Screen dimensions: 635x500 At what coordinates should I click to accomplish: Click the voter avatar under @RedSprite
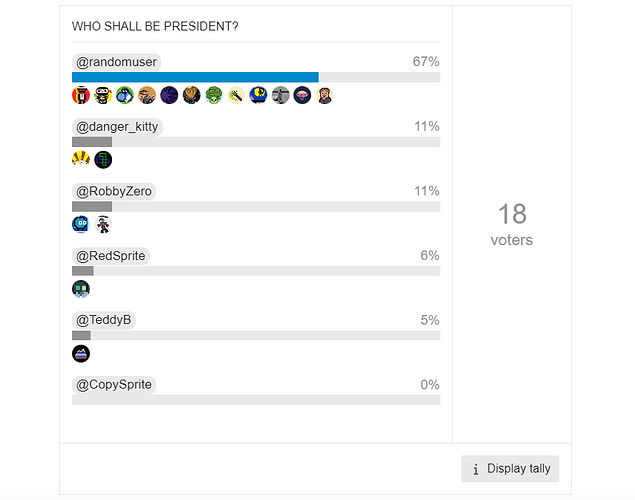[81, 289]
